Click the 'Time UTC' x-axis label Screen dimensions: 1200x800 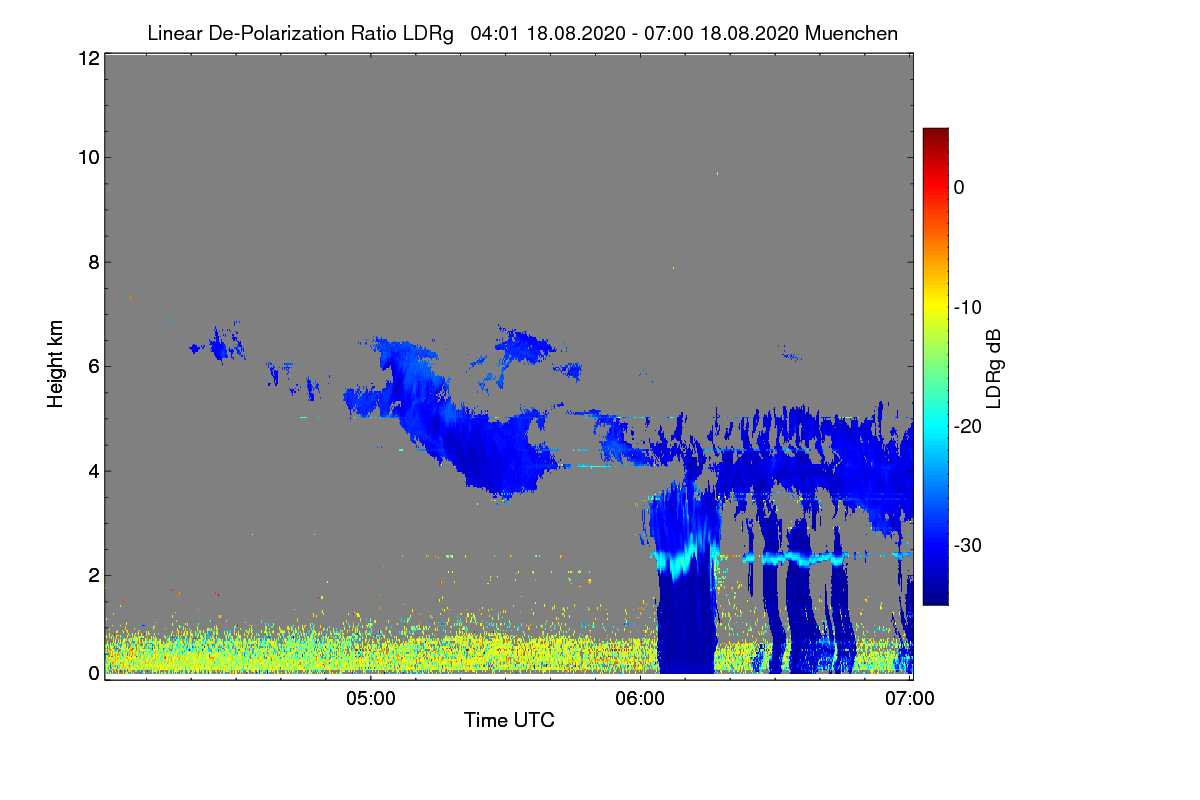[509, 719]
